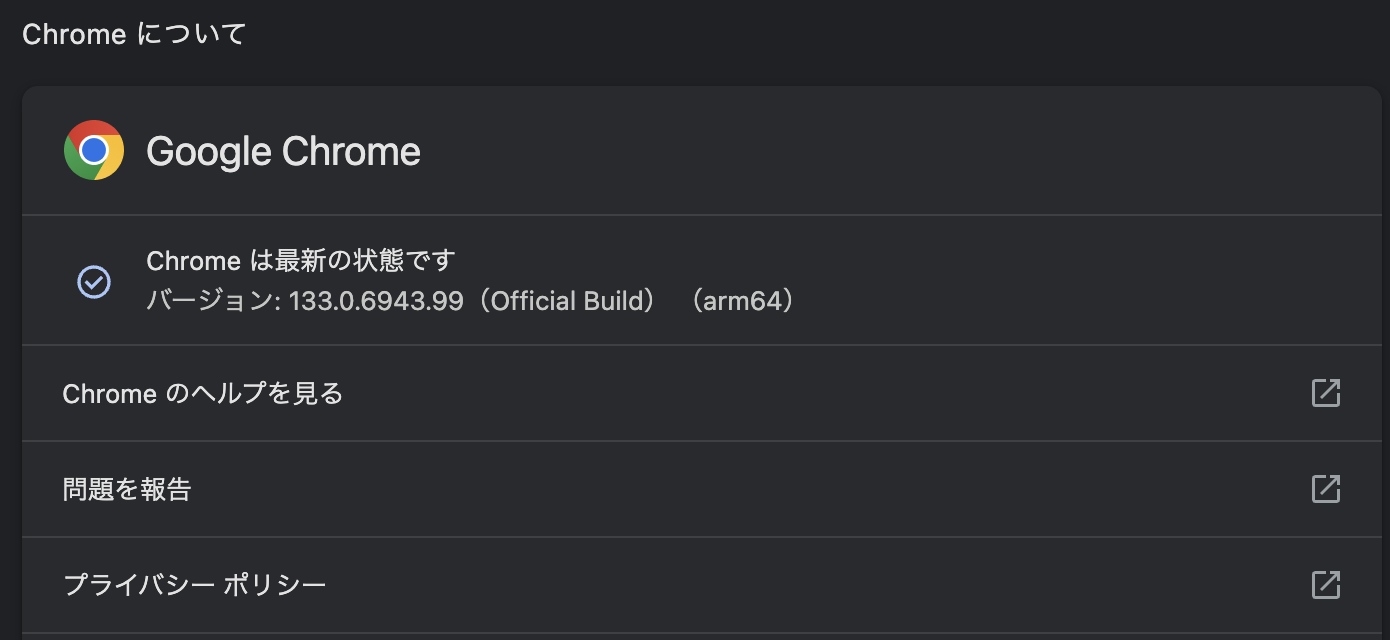This screenshot has width=1390, height=640.
Task: Click the external link icon beside 問題を報告
Action: point(1325,489)
